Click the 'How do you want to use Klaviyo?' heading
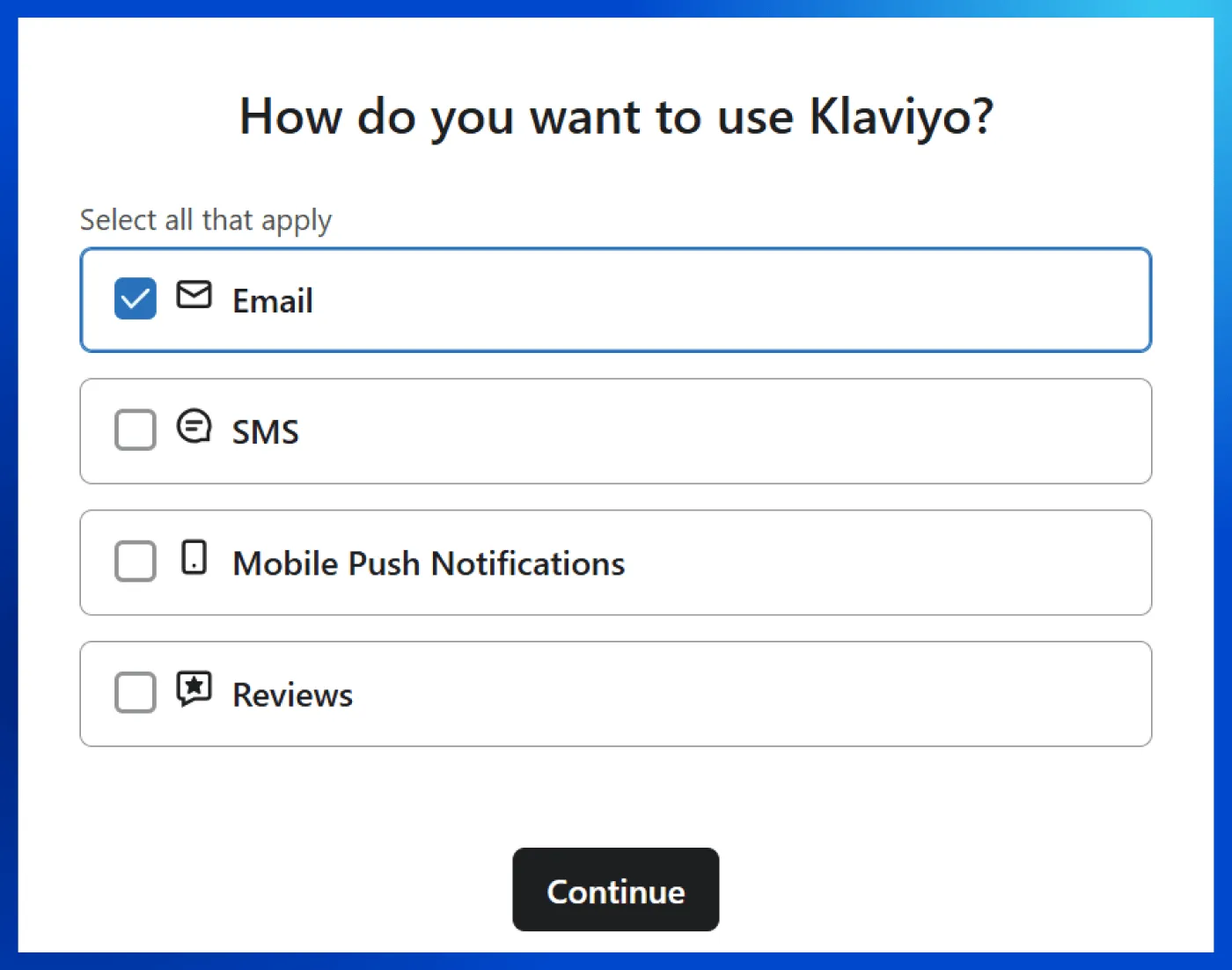1232x970 pixels. click(x=616, y=115)
